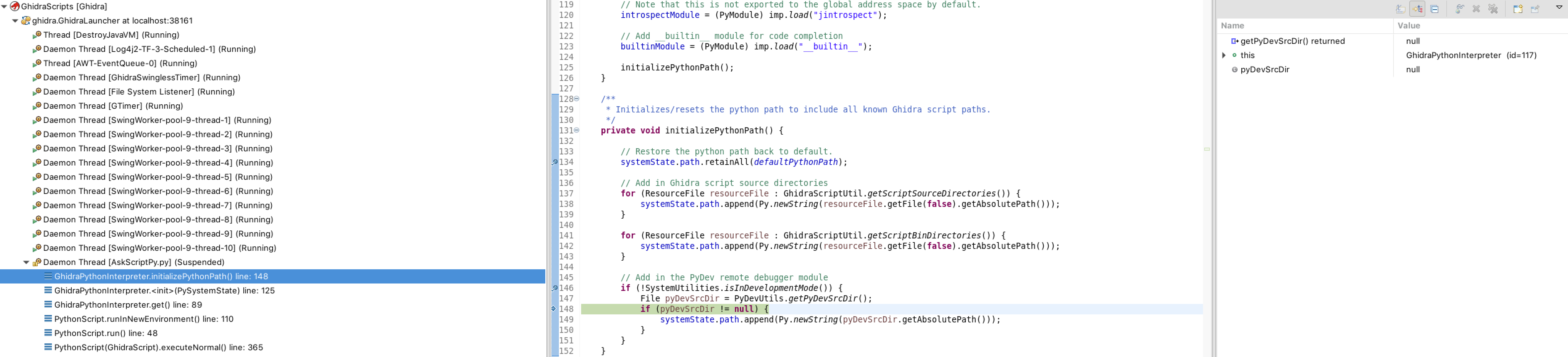
Task: Click the thread icon of Daemon Thread [GTimer]
Action: tap(38, 106)
